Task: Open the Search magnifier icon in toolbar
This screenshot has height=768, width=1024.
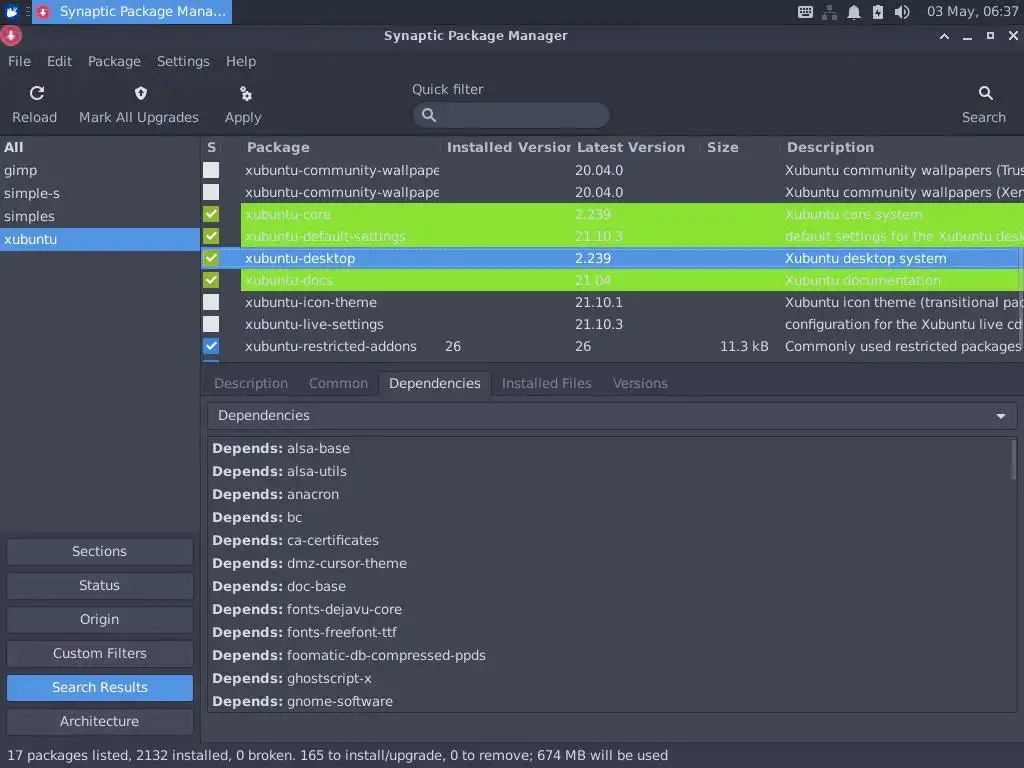Action: tap(985, 93)
